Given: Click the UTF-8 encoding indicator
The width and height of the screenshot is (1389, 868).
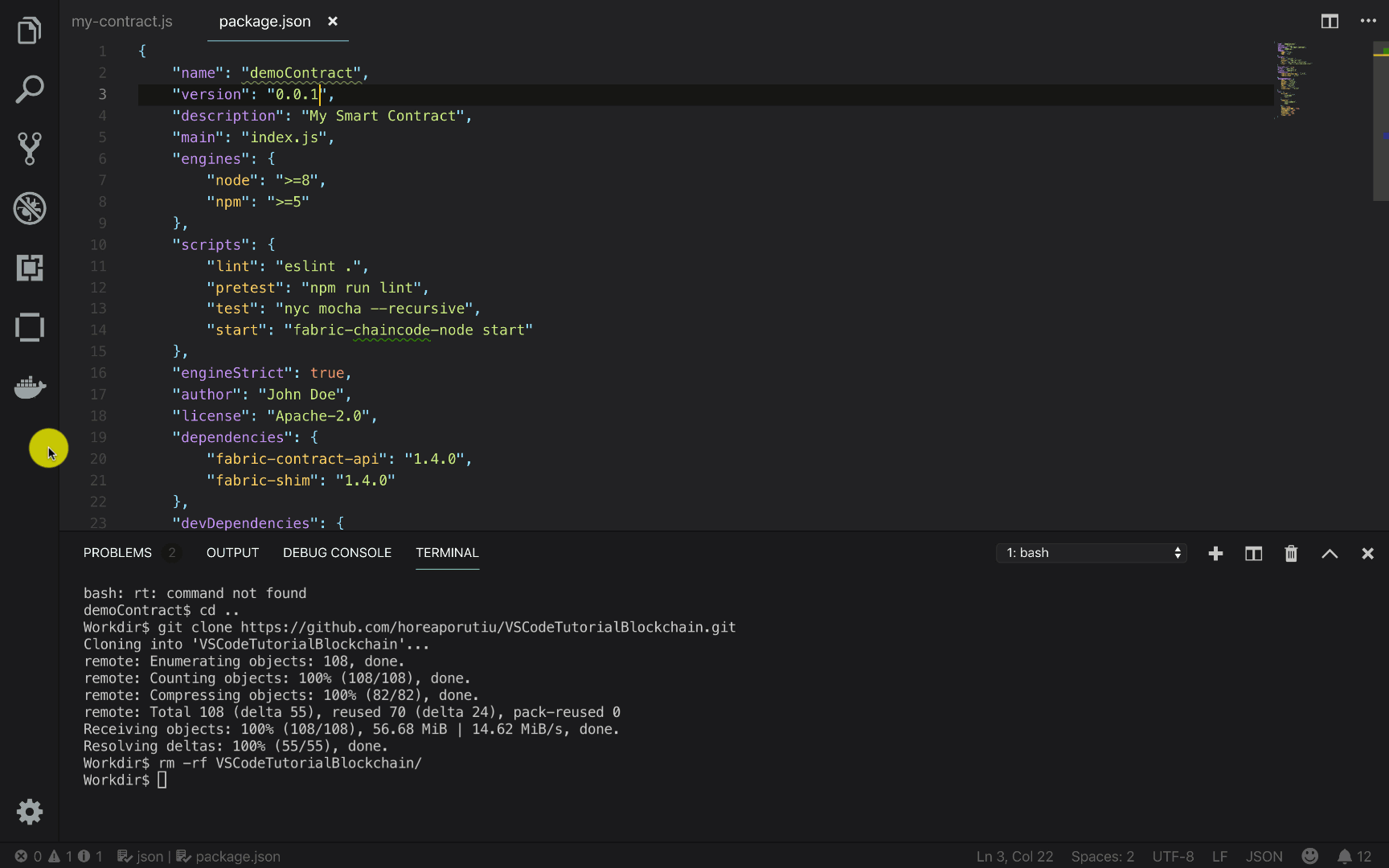Looking at the screenshot, I should (x=1173, y=856).
